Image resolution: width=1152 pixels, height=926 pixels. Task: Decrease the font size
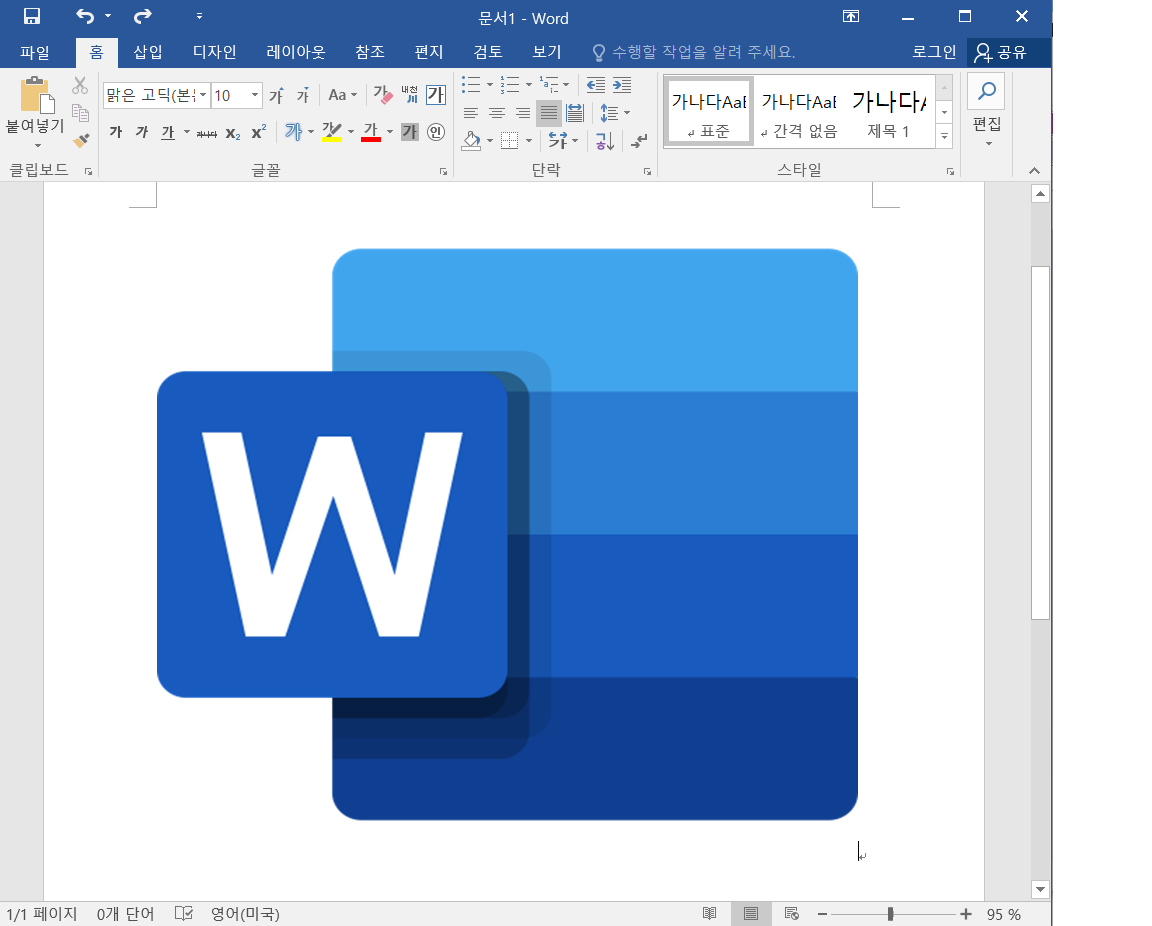303,95
